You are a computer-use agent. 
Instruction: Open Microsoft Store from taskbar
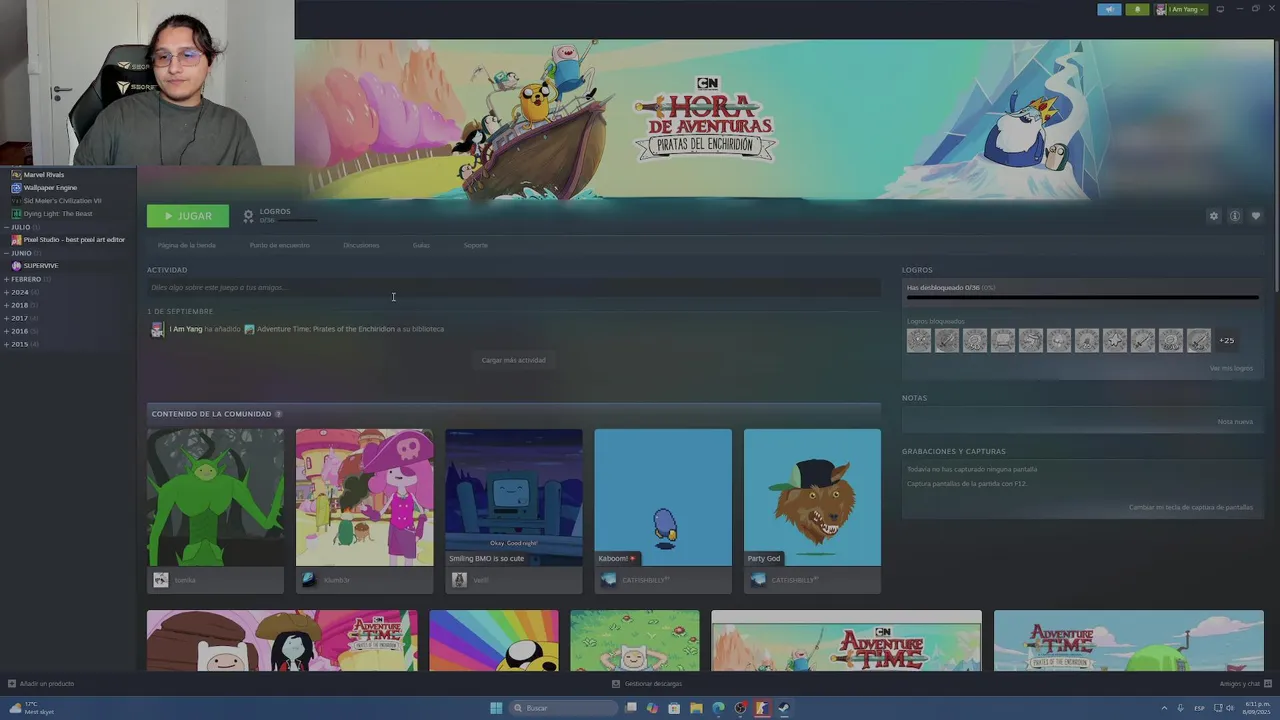pyautogui.click(x=674, y=708)
